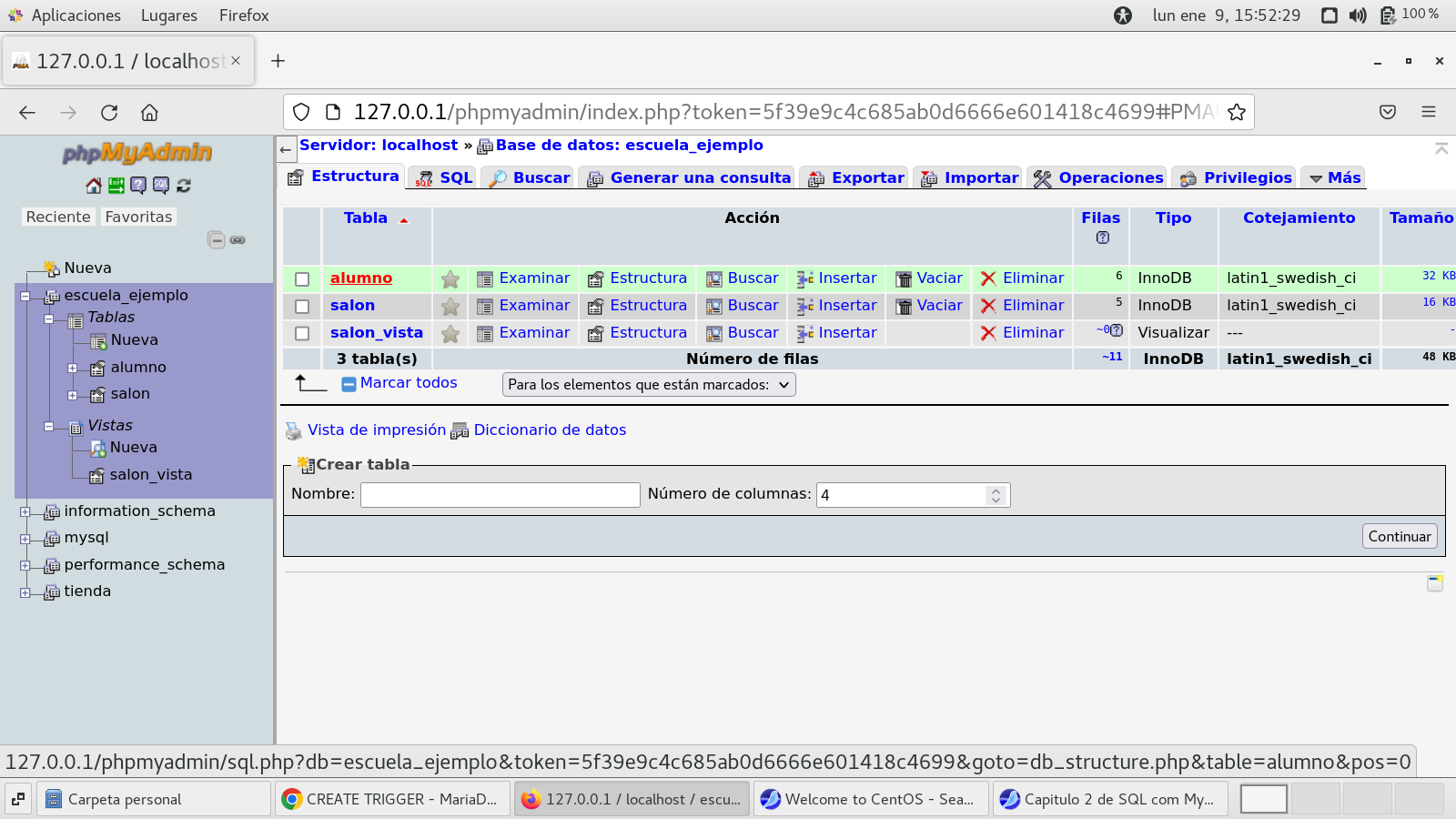
Task: Collapse the Tablas tree node
Action: click(49, 318)
